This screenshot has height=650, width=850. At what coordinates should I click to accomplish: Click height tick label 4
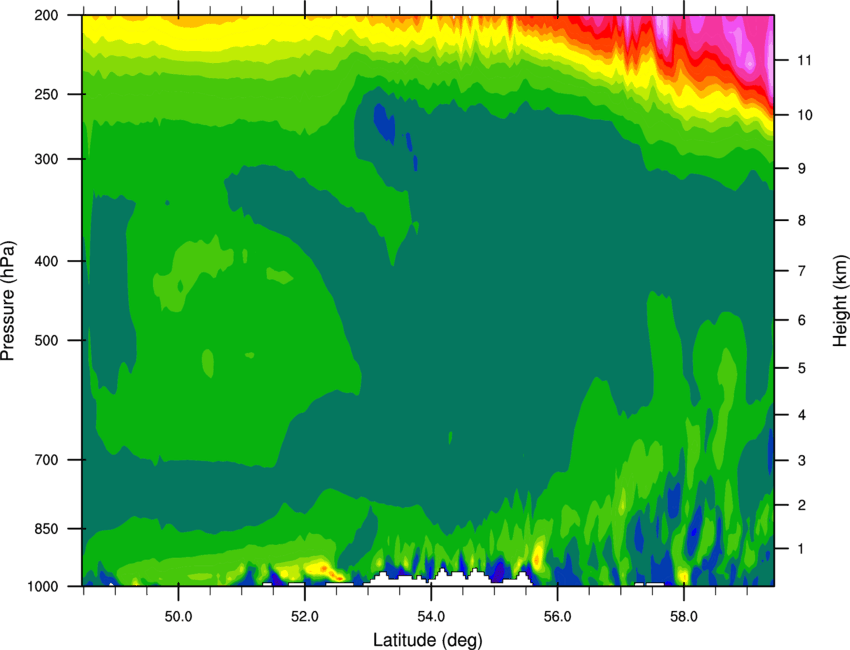pos(801,415)
